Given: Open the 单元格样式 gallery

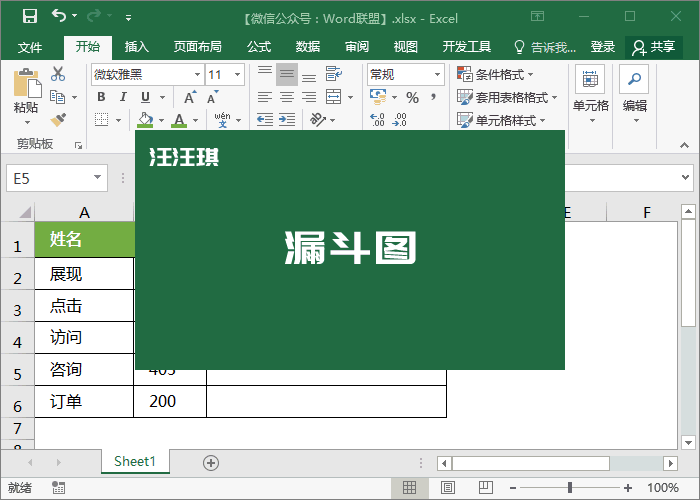Looking at the screenshot, I should pyautogui.click(x=501, y=120).
